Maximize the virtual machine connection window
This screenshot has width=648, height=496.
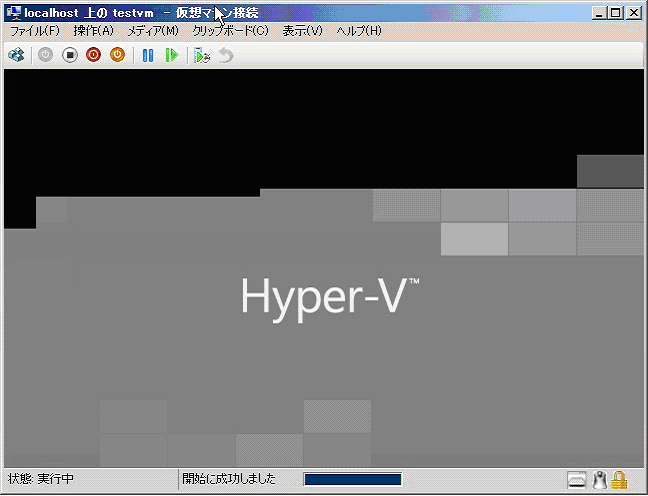616,13
